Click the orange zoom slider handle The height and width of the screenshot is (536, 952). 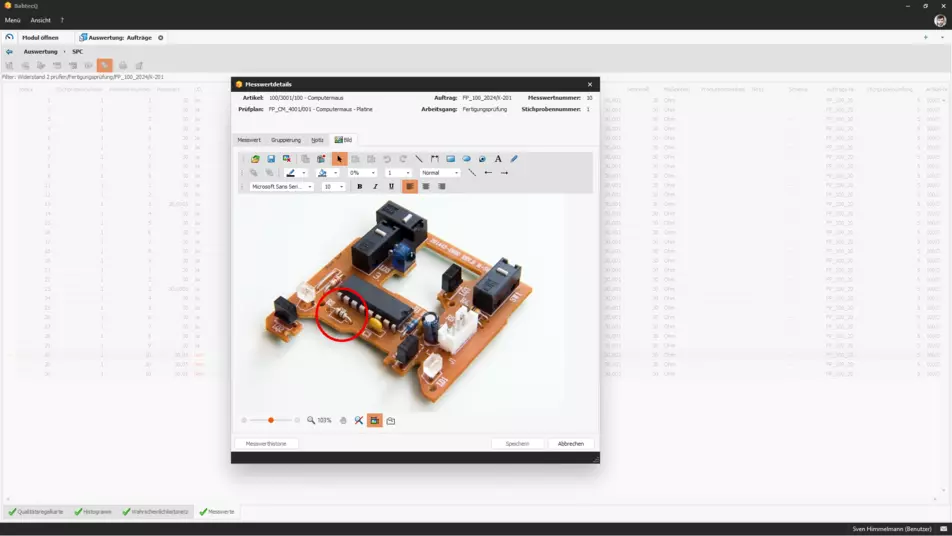coord(271,420)
